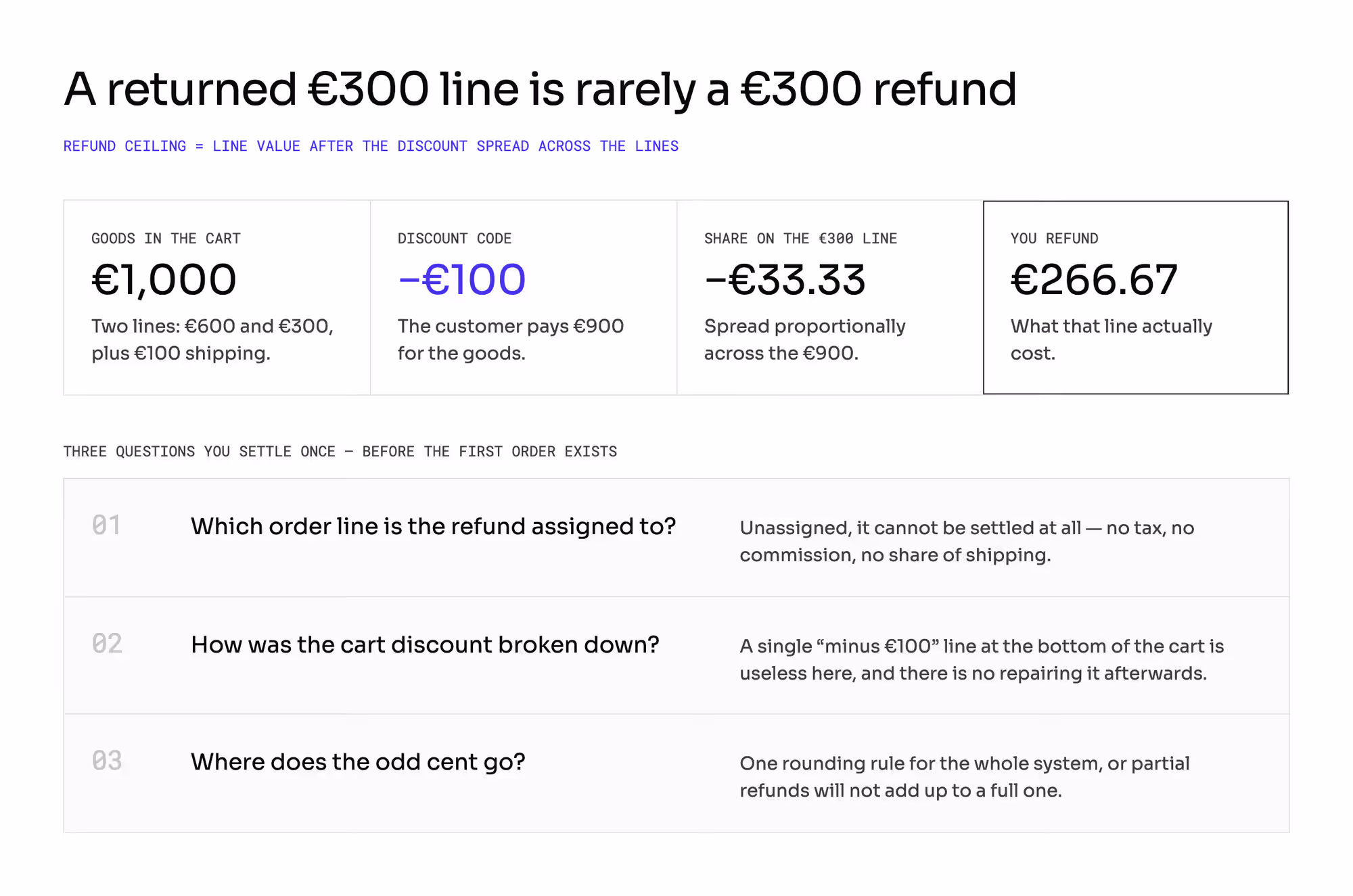The height and width of the screenshot is (896, 1353).
Task: Select the 02 row number label
Action: pyautogui.click(x=107, y=643)
